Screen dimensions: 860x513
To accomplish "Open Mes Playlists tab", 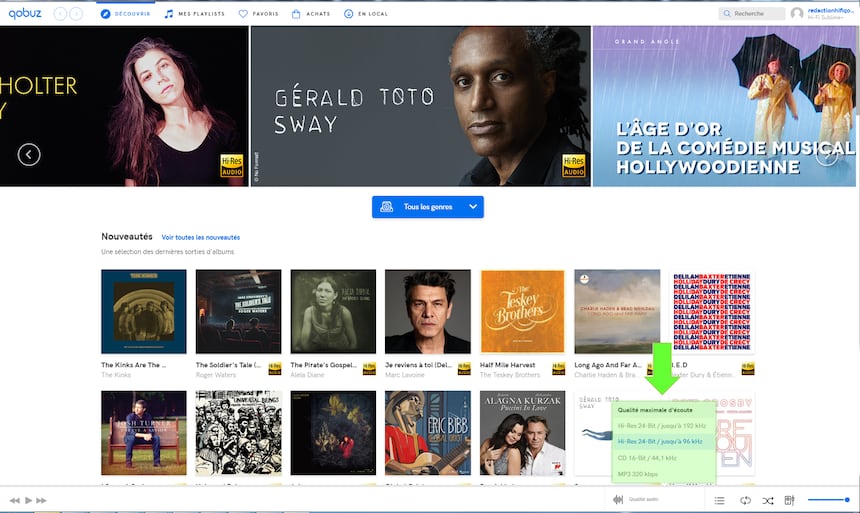I will pos(195,14).
